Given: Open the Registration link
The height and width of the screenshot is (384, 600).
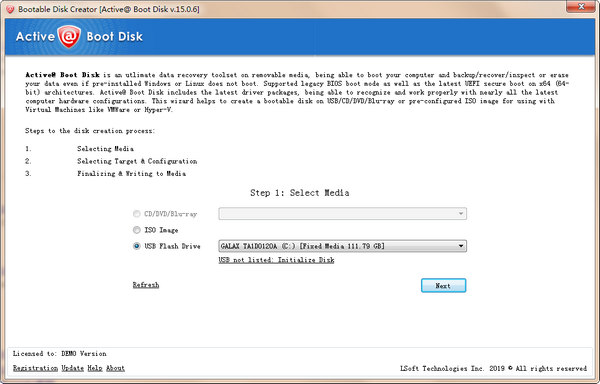Looking at the screenshot, I should coord(35,368).
